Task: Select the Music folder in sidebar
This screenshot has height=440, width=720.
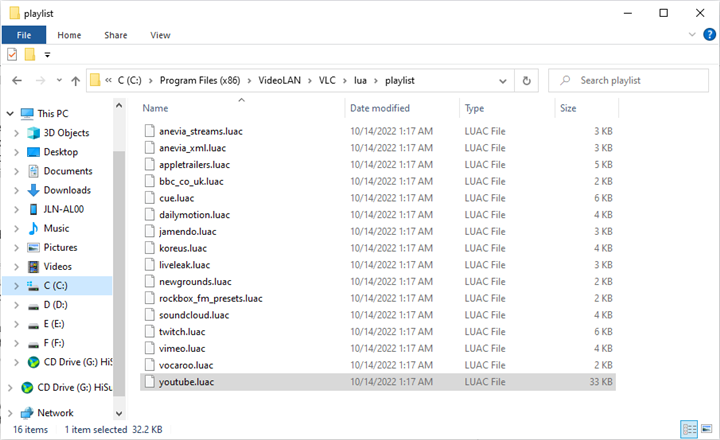Action: 57,228
